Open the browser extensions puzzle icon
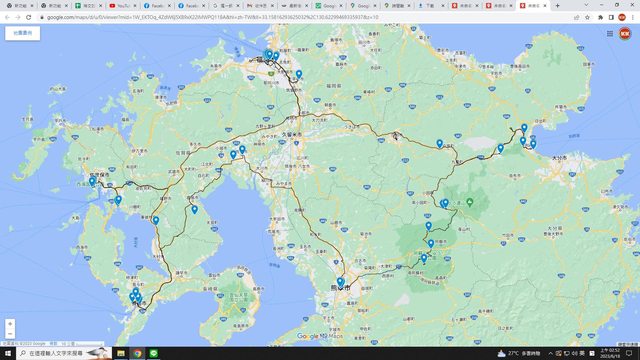This screenshot has width=640, height=360. pos(600,17)
